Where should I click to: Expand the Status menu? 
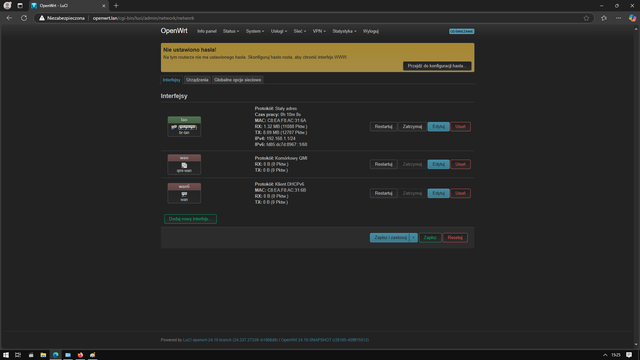pyautogui.click(x=231, y=31)
